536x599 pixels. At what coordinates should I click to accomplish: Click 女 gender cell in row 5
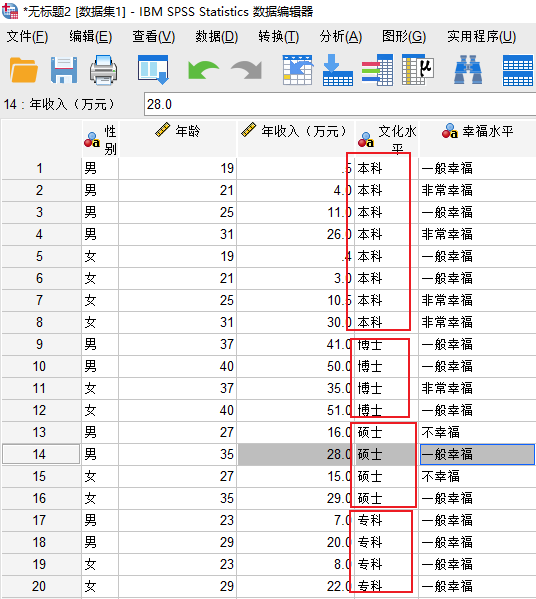100,256
